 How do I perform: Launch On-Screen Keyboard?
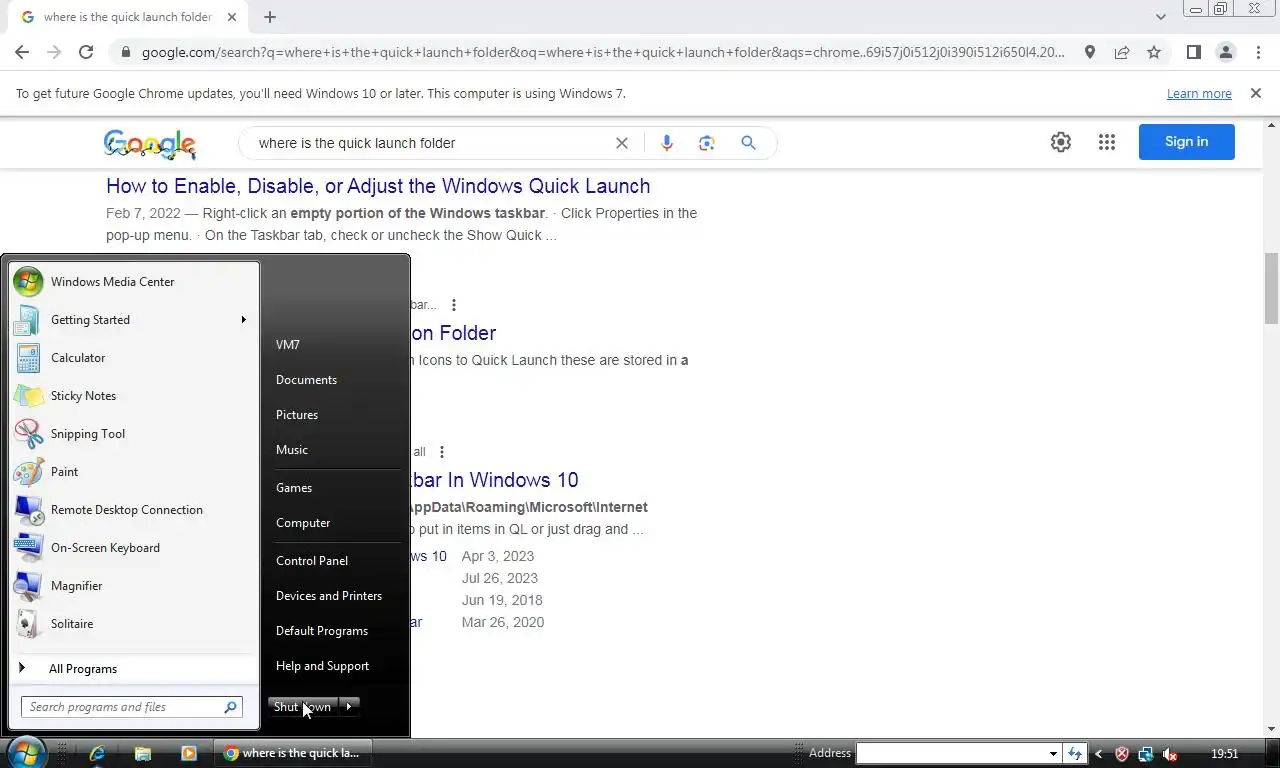(x=132, y=548)
